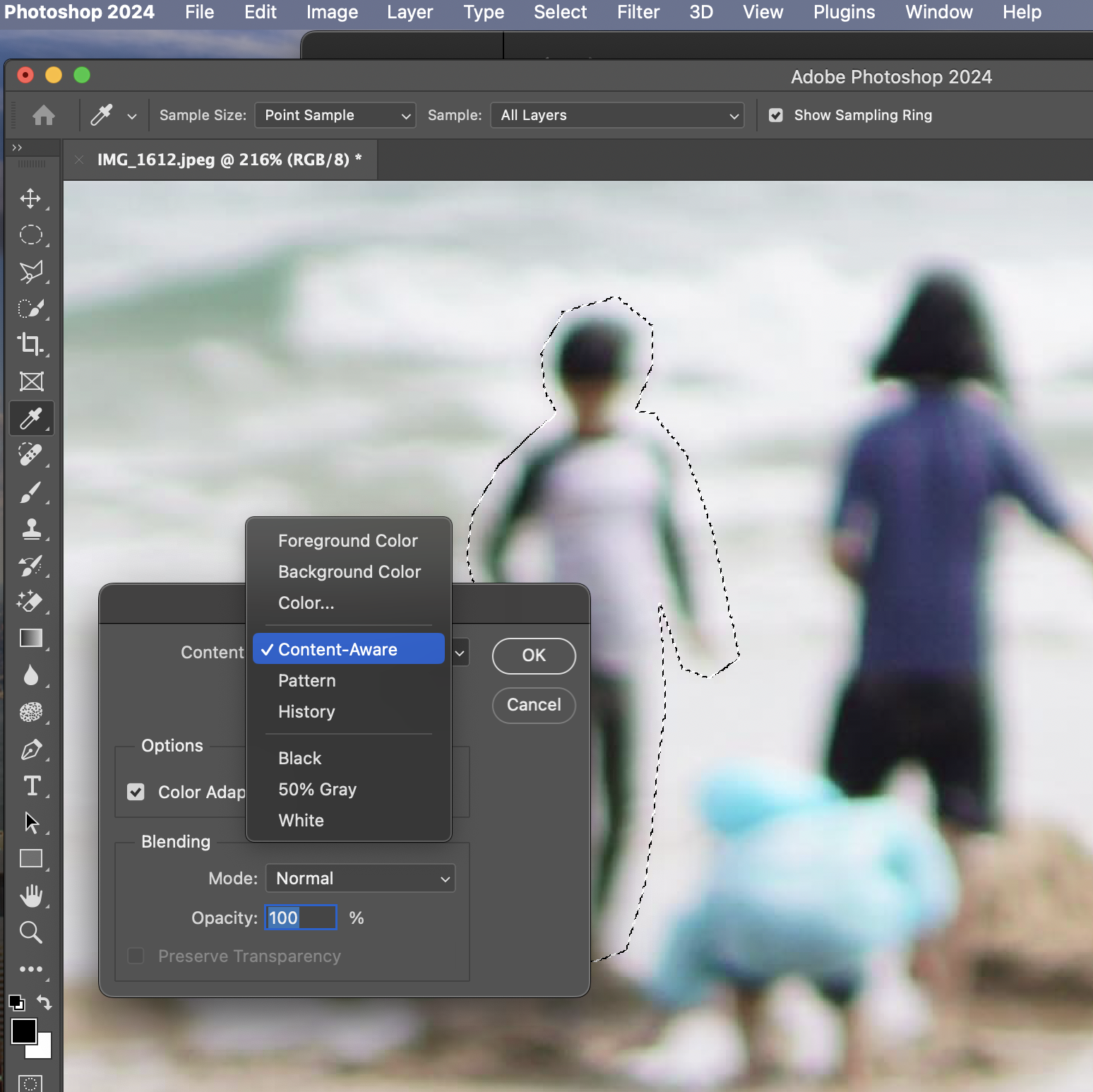This screenshot has height=1092, width=1093.
Task: Click the Home icon in options bar
Action: click(x=44, y=115)
